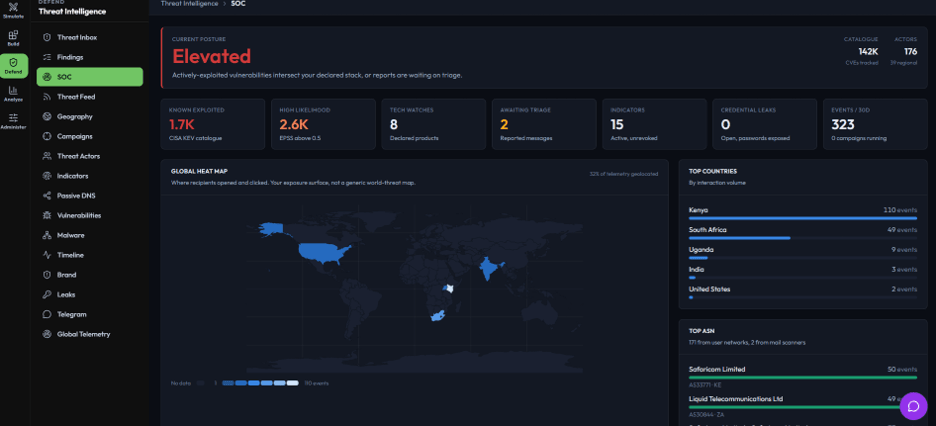Viewport: 936px width, 426px height.
Task: Open Global Telemetry page
Action: point(90,334)
